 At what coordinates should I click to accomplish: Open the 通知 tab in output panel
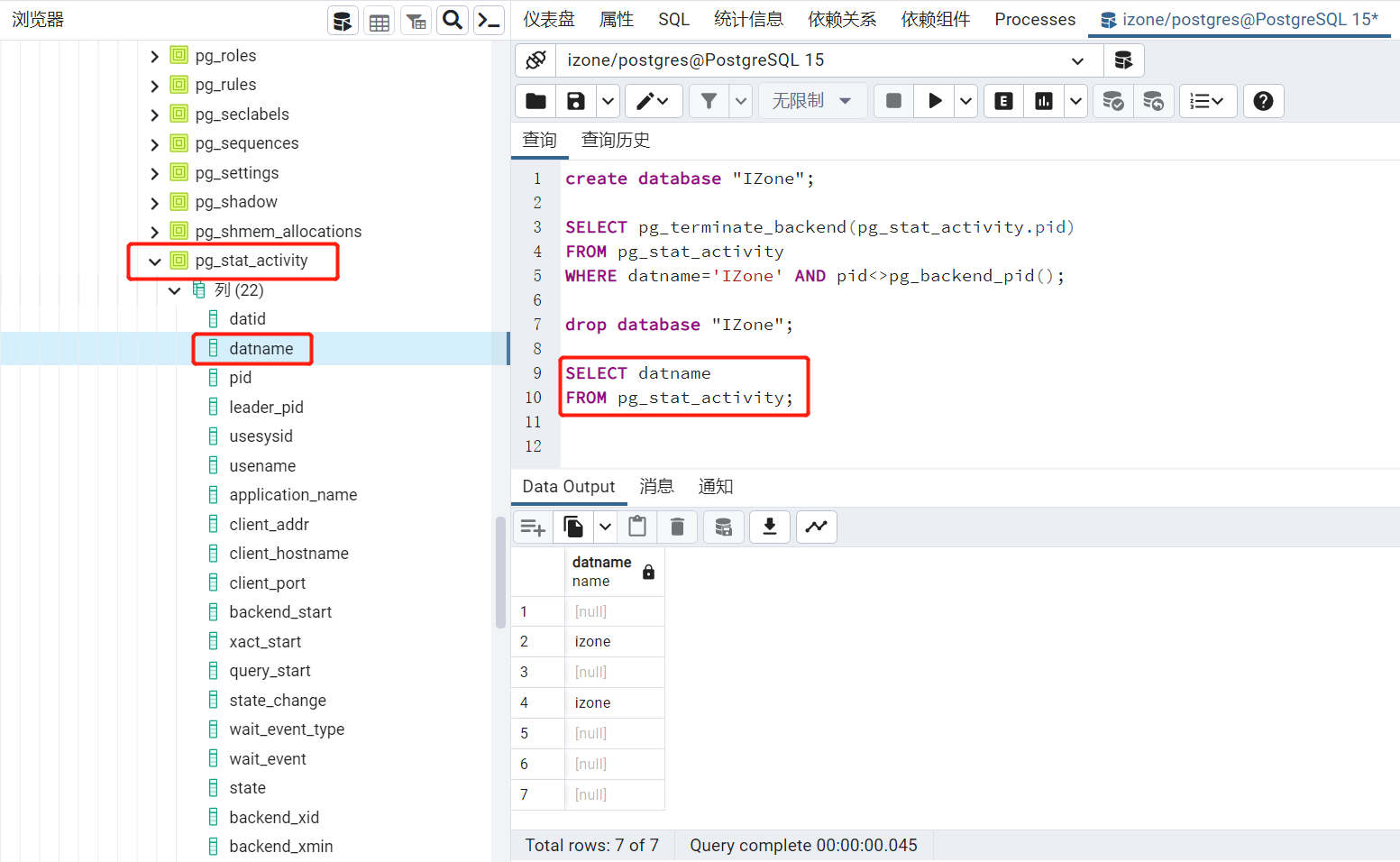tap(716, 487)
